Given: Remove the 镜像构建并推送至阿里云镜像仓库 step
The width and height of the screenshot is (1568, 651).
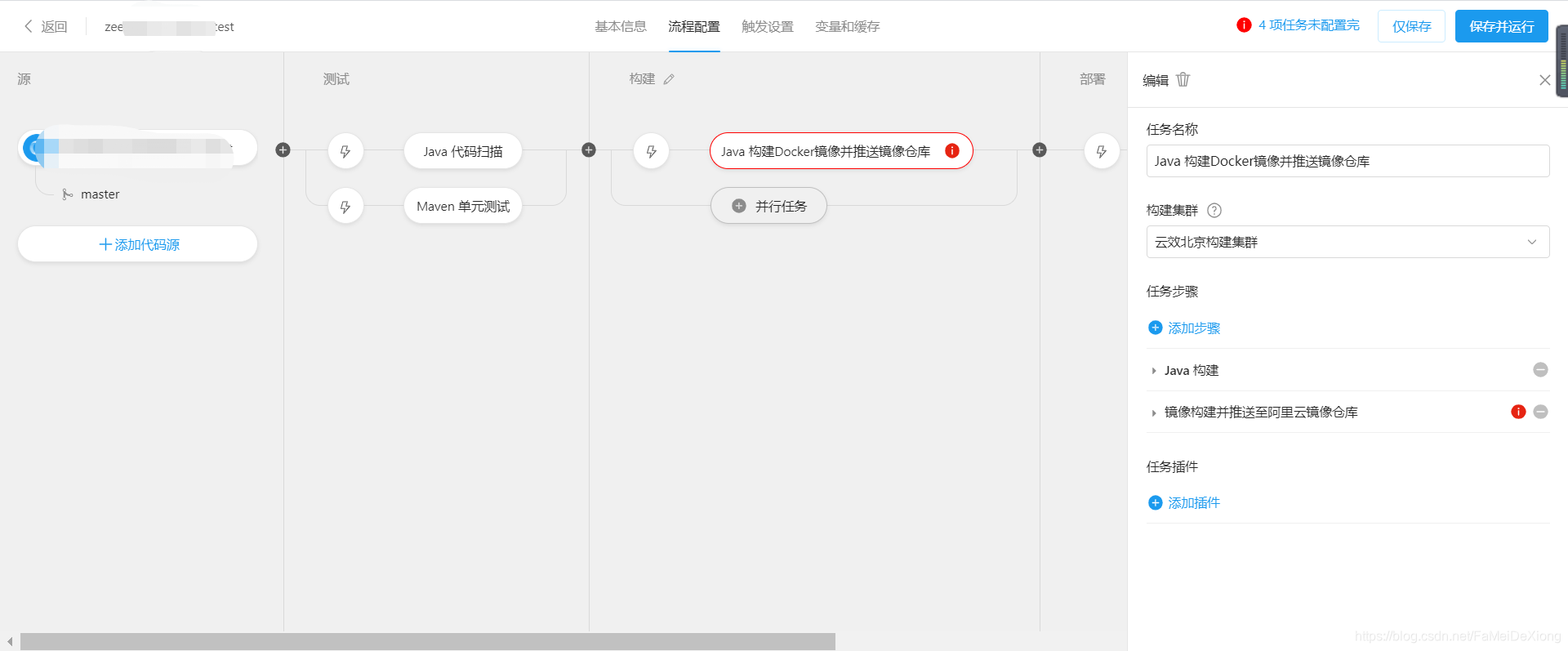Looking at the screenshot, I should tap(1540, 412).
